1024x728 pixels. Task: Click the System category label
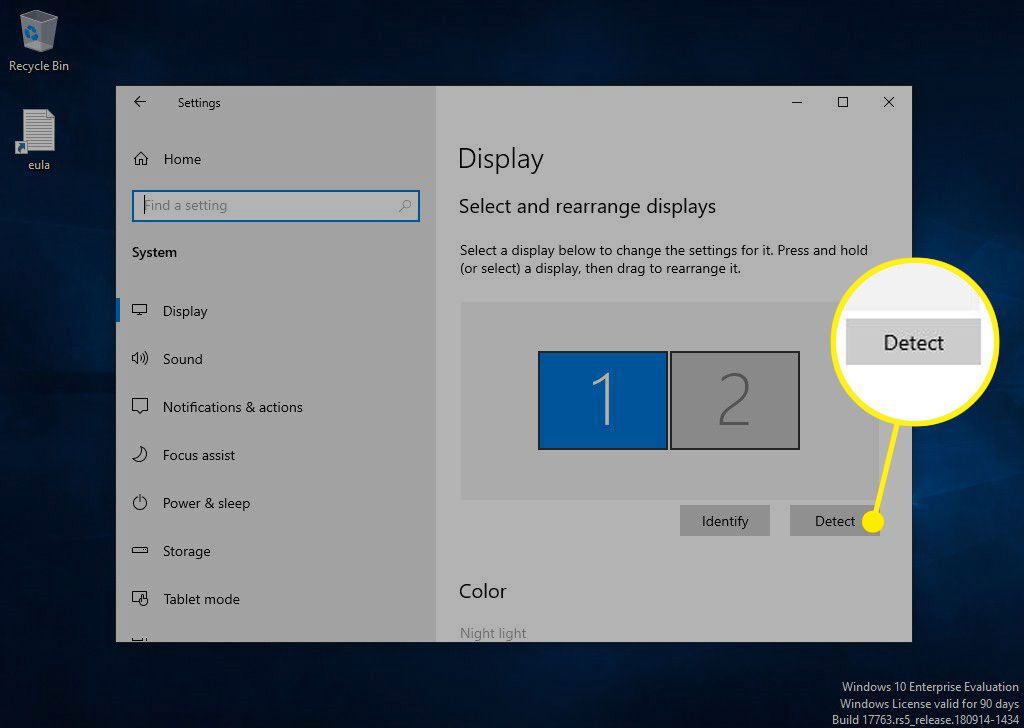(x=154, y=253)
